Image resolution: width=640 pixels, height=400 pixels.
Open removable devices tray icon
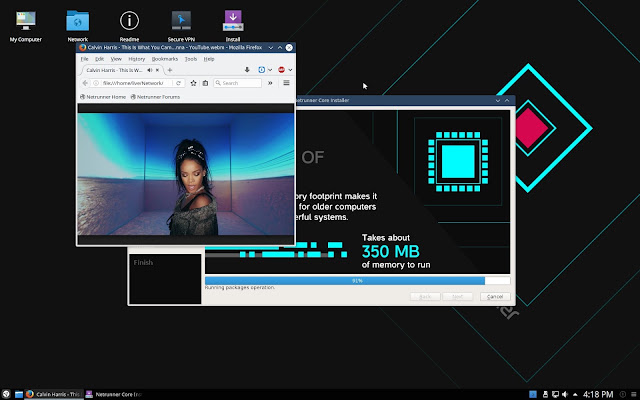(x=545, y=394)
